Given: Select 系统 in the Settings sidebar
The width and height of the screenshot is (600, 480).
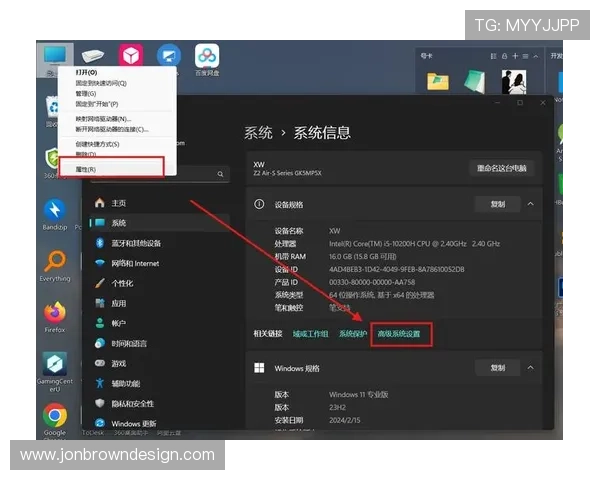Looking at the screenshot, I should coord(159,223).
